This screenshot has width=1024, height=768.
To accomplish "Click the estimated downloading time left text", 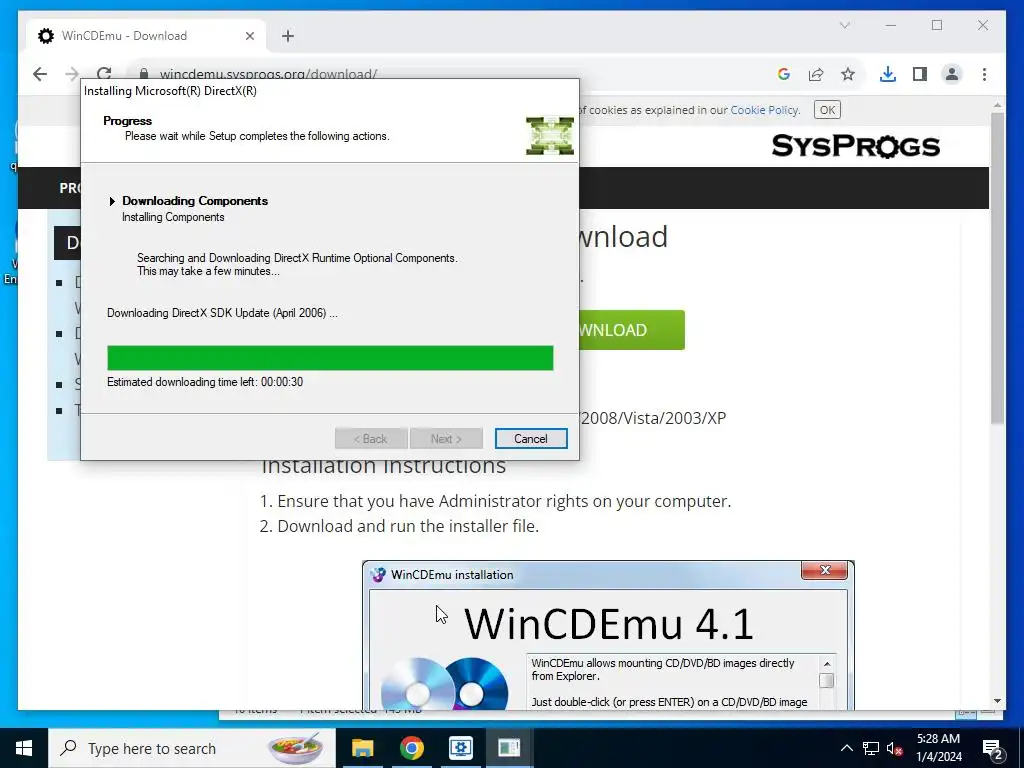I will pos(205,382).
